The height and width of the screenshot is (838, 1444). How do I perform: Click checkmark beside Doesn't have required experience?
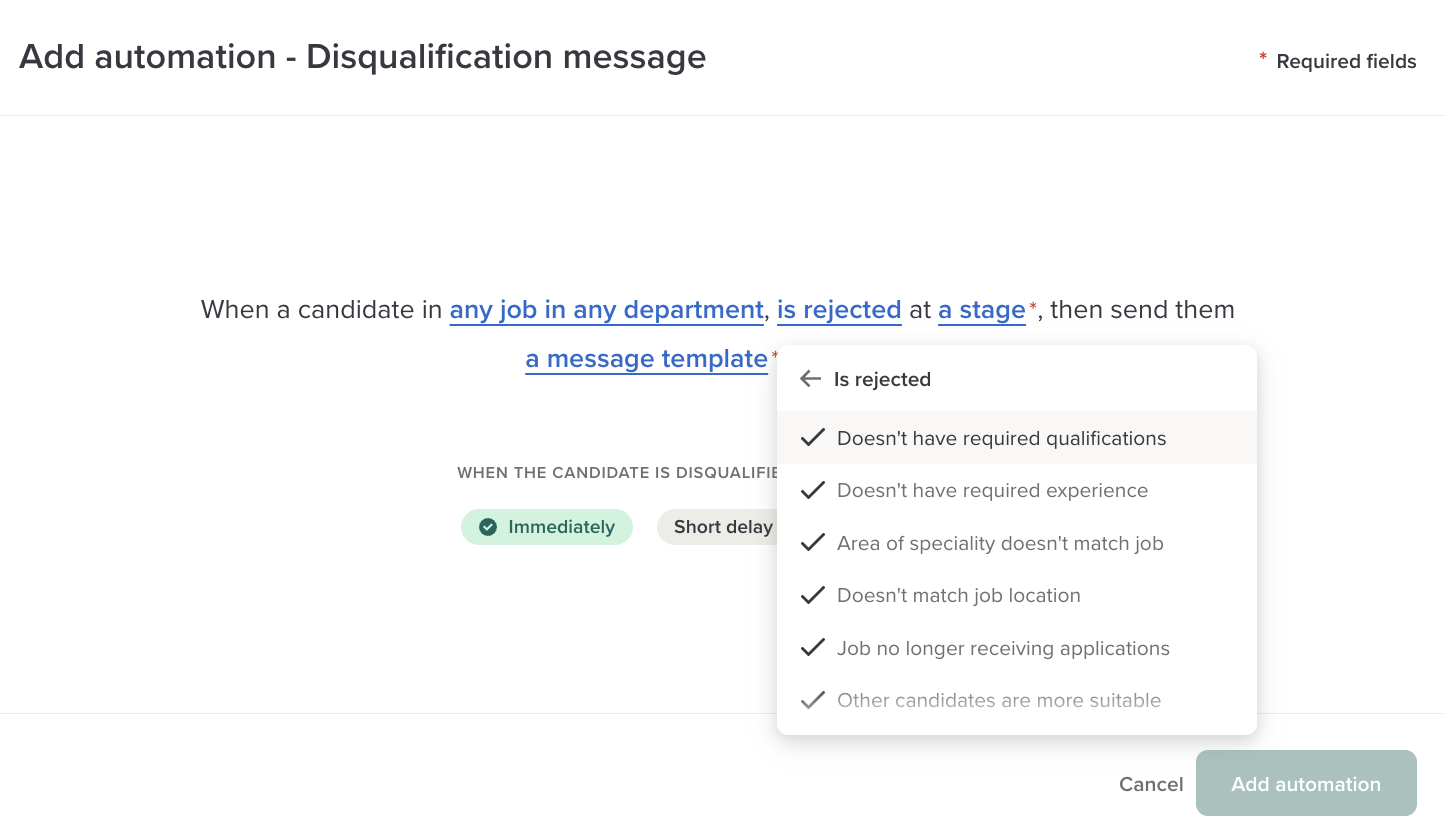(813, 490)
